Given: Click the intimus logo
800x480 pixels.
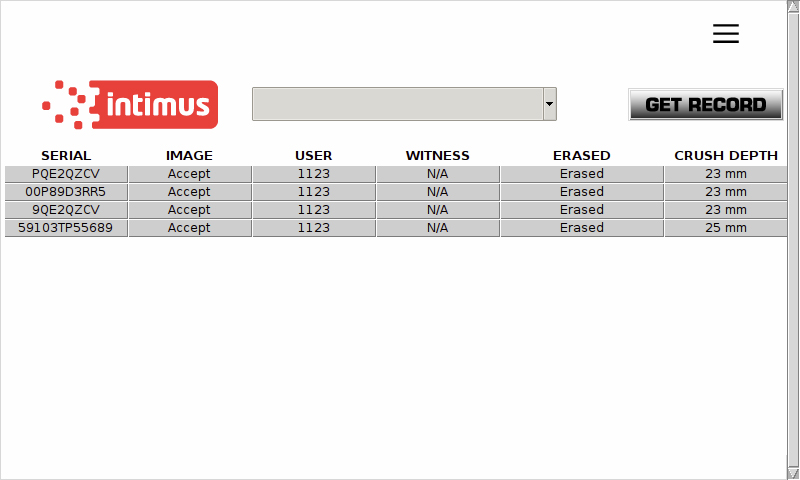Looking at the screenshot, I should click(130, 105).
